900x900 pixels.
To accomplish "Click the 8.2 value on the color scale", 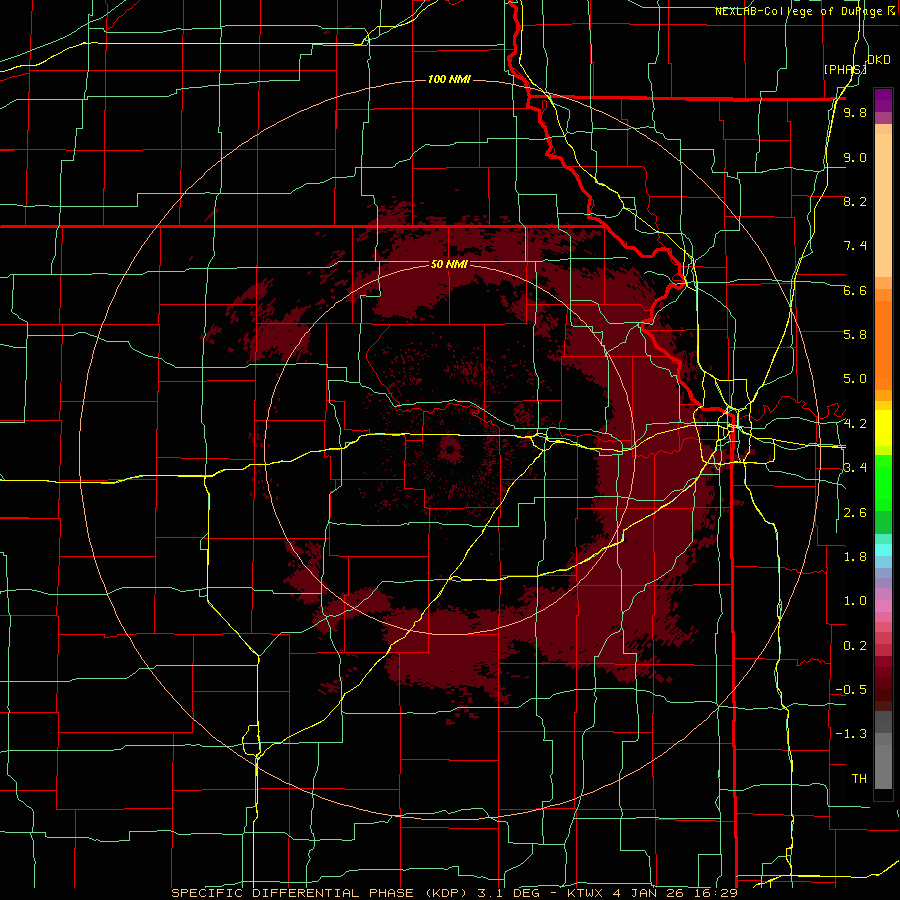I will (x=855, y=201).
